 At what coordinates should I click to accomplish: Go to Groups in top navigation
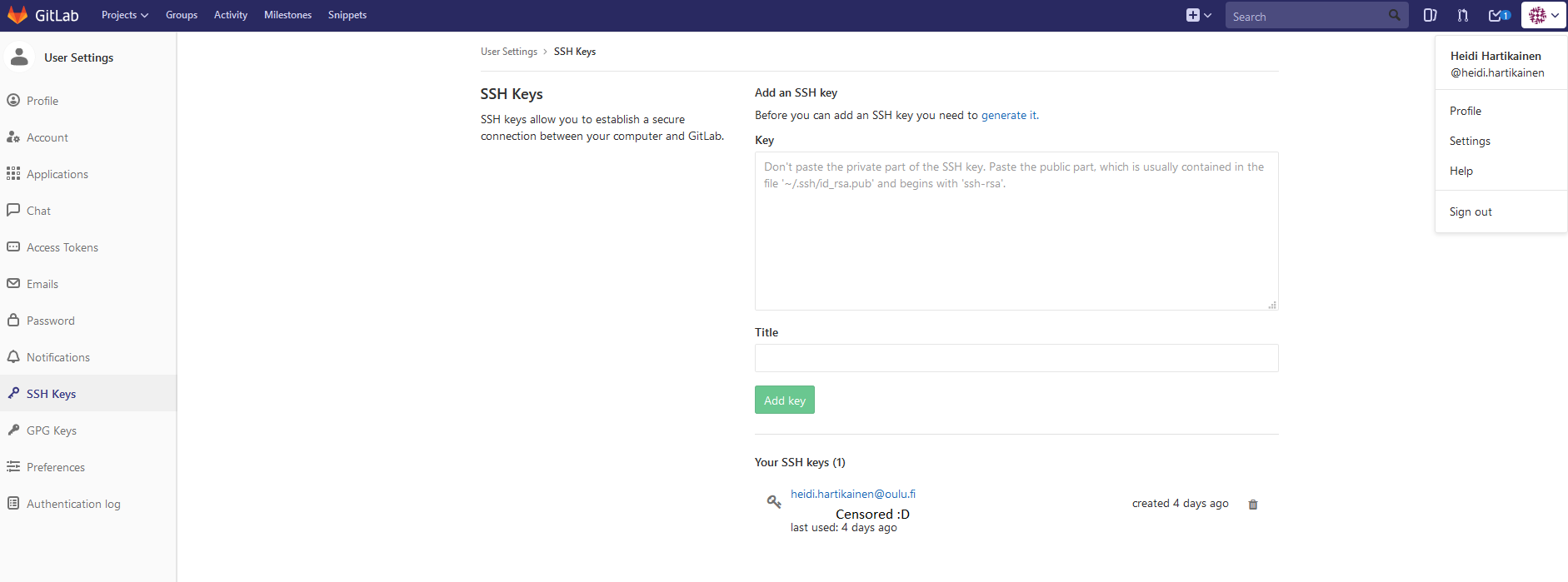182,15
